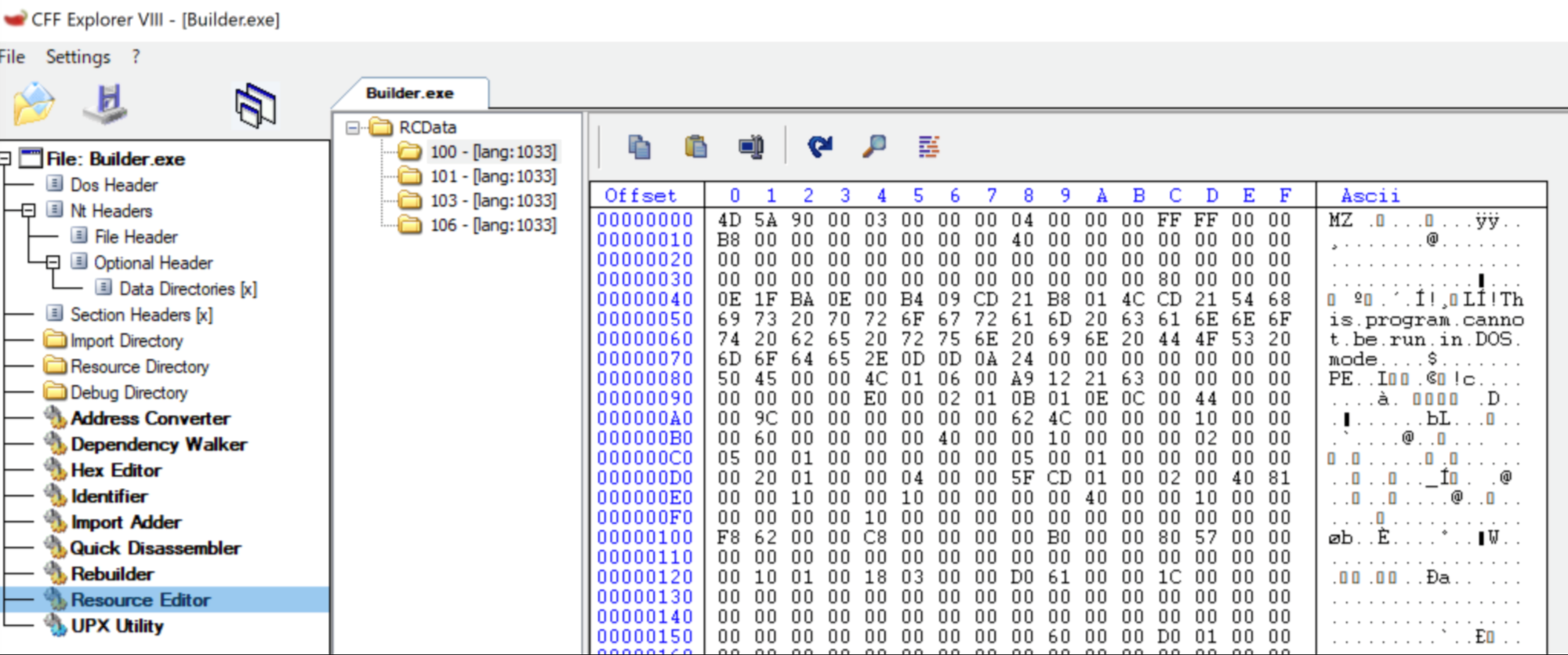Click the magnifier search icon
The height and width of the screenshot is (655, 1568).
(x=874, y=147)
